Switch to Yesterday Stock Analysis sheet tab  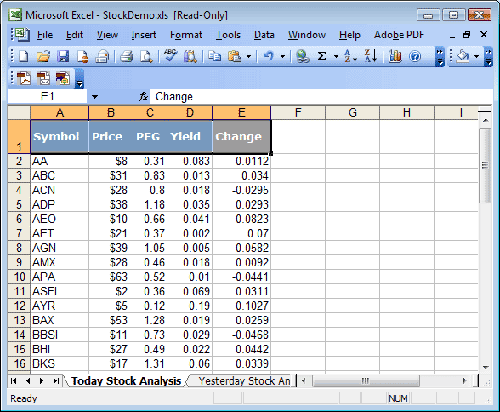244,381
